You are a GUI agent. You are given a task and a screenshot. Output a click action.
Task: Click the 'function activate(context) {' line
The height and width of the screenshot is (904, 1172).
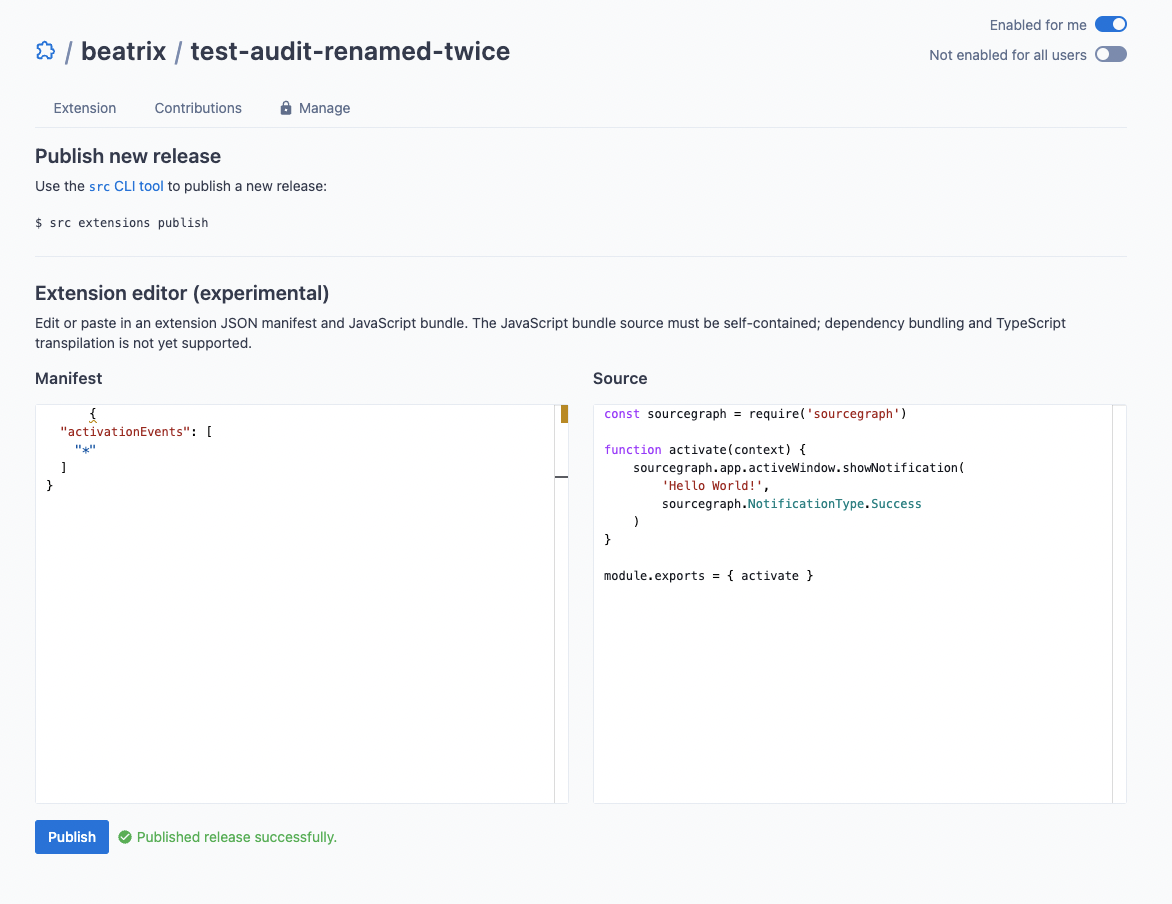tap(705, 449)
